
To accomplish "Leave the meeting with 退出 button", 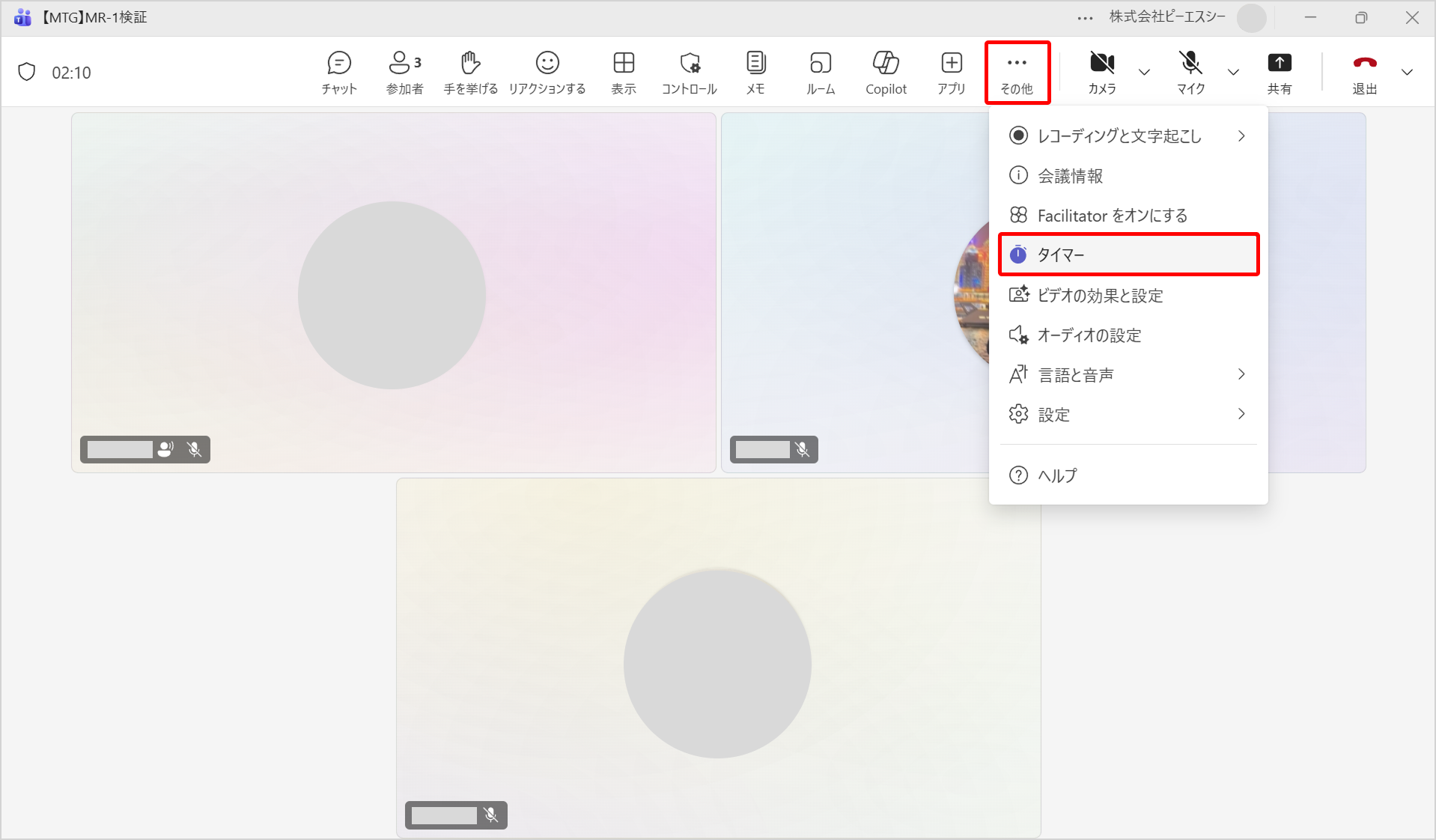I will pos(1364,73).
